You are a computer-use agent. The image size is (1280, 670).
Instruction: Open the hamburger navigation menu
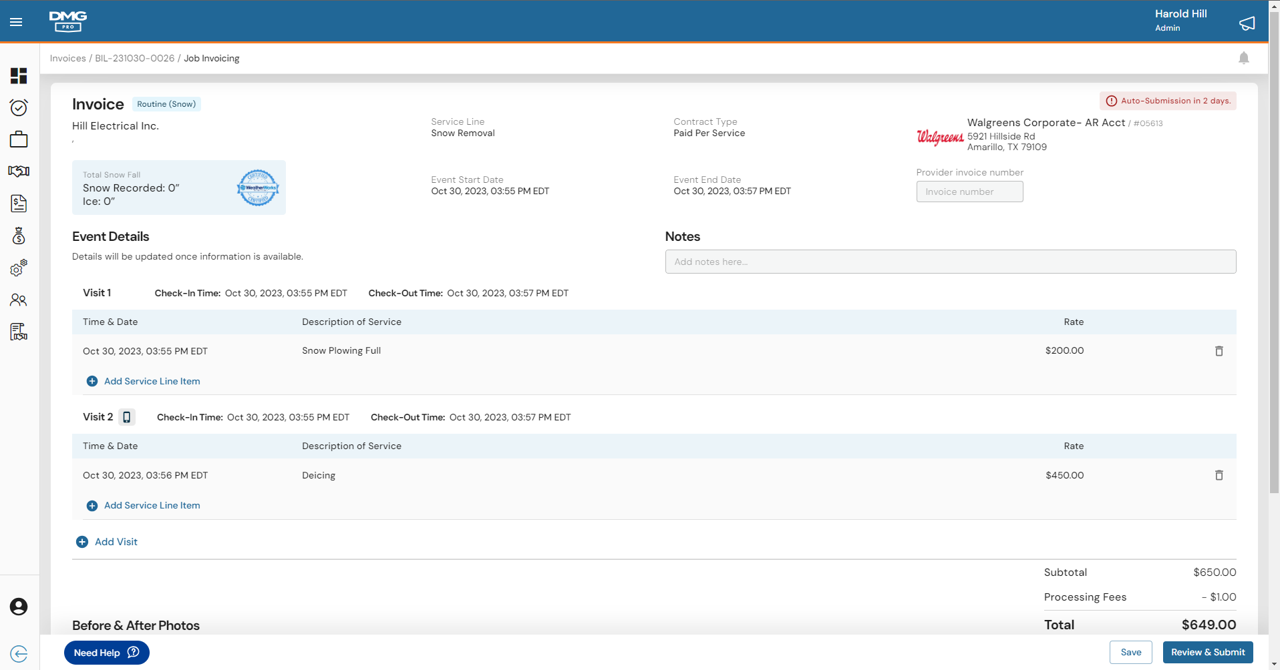pos(16,22)
